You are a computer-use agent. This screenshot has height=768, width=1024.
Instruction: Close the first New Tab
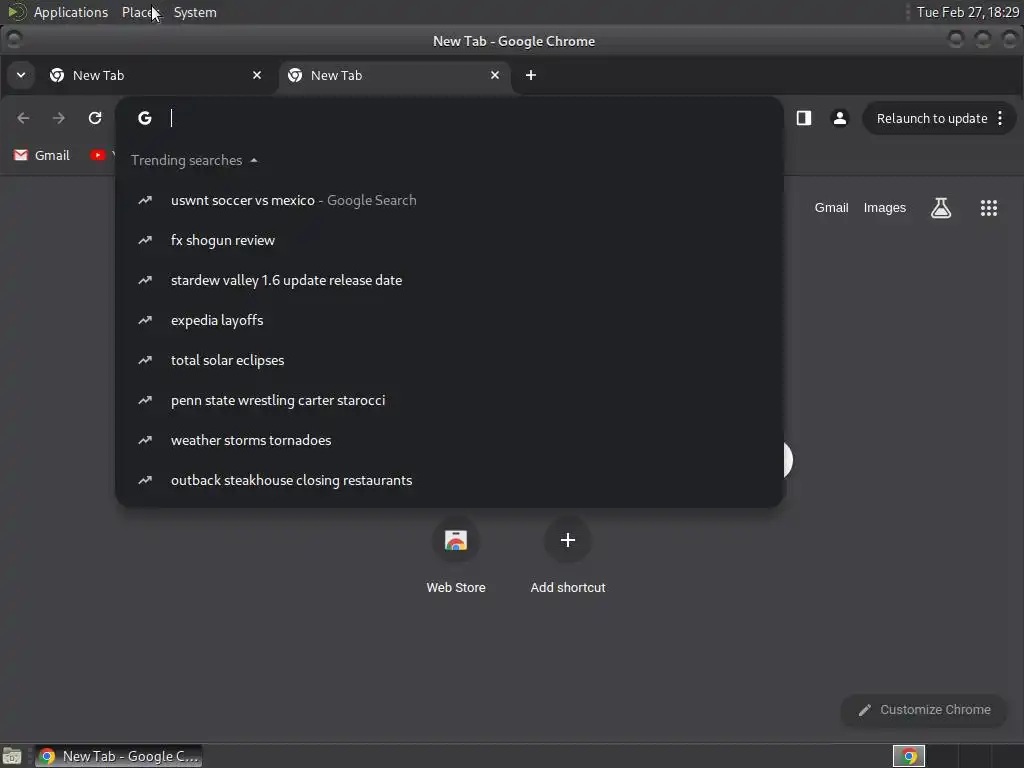[x=257, y=75]
